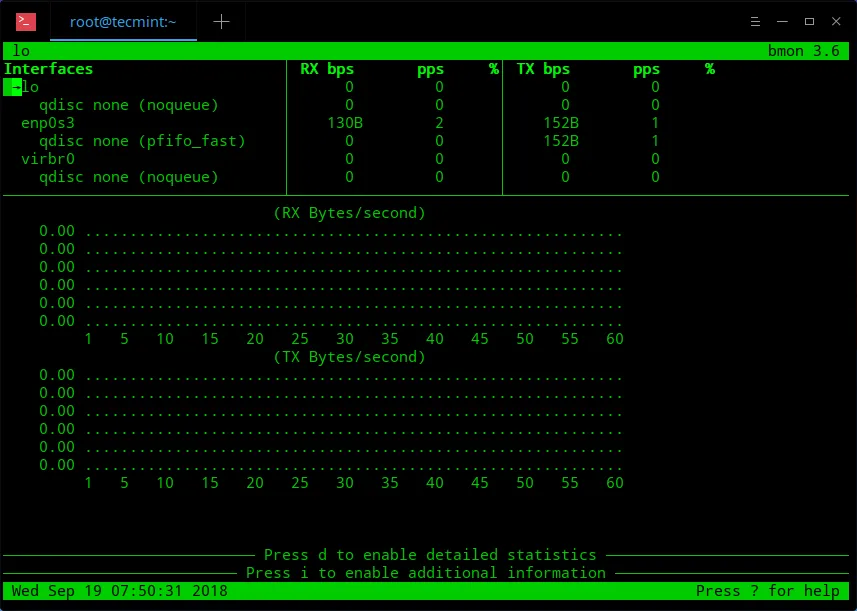Click 'Press d to enable detailed statistics'

click(430, 555)
